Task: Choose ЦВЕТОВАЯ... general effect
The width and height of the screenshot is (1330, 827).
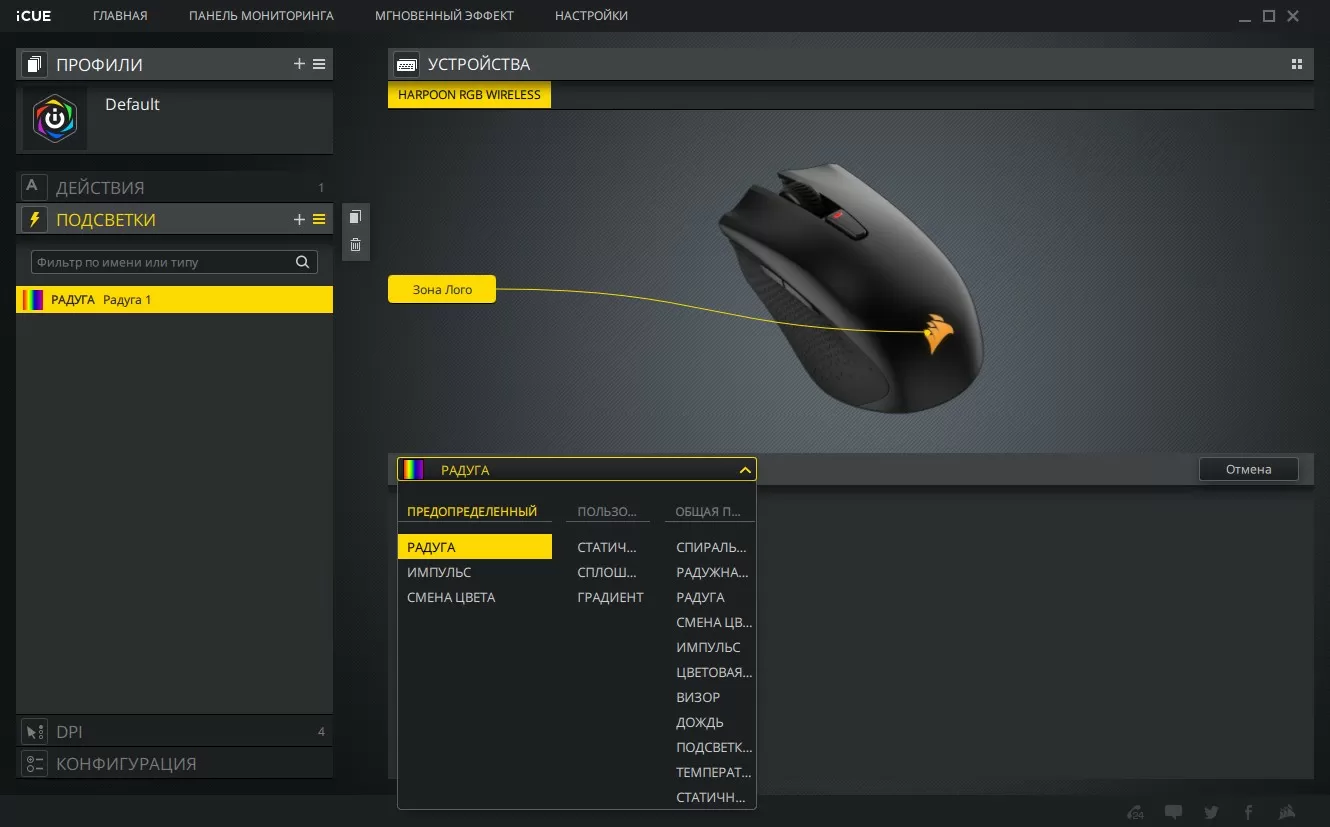Action: coord(714,672)
